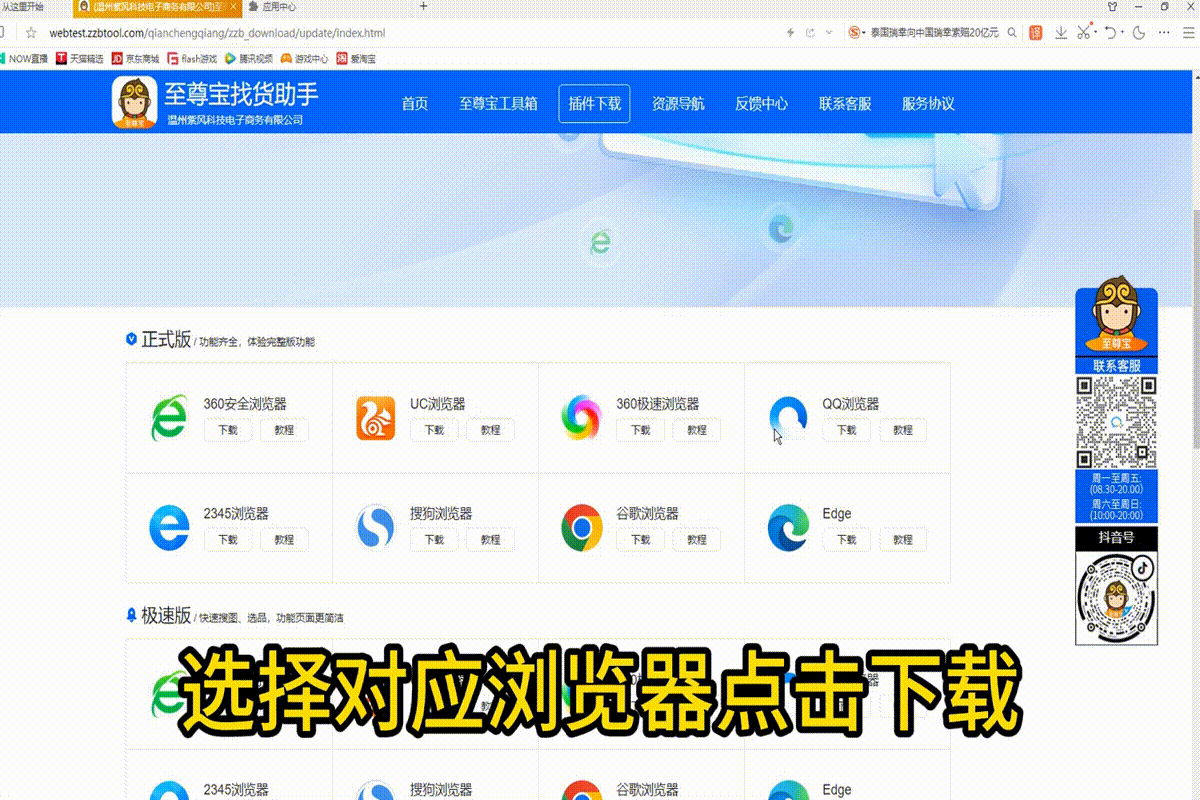Open the NOW直播 bookmark
Viewport: 1200px width, 800px height.
pos(25,59)
